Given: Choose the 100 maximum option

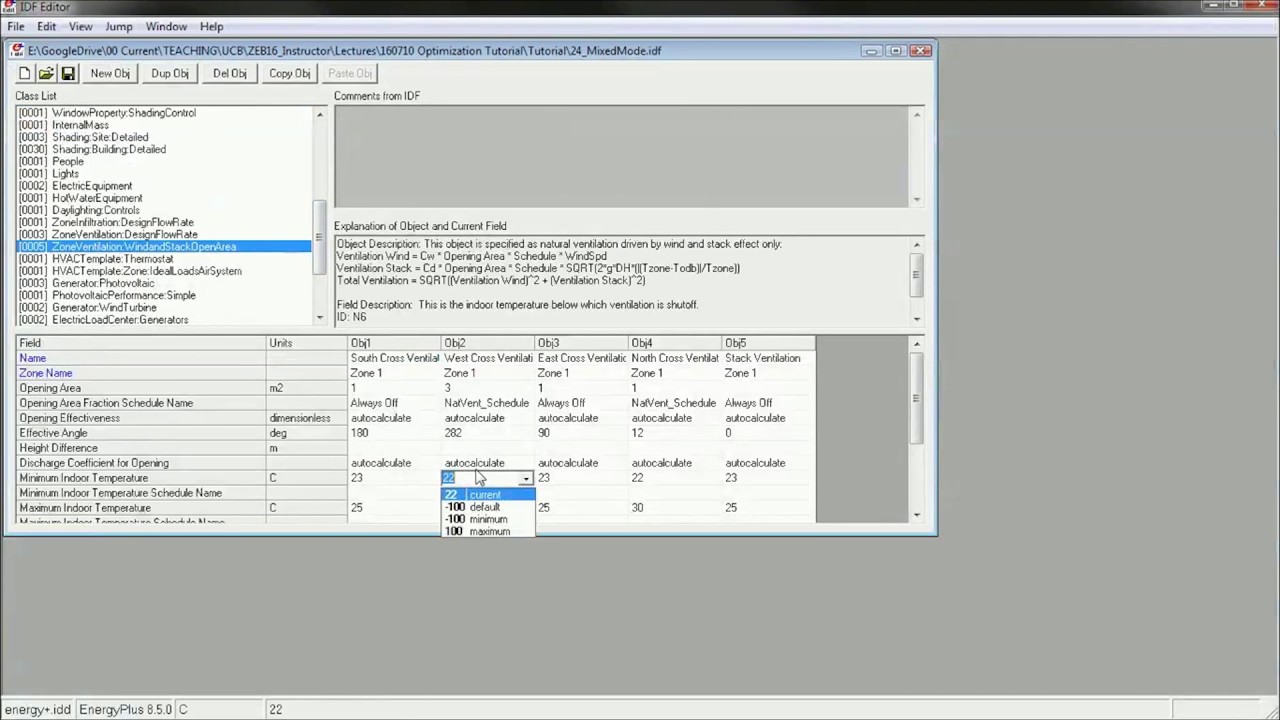Looking at the screenshot, I should tap(488, 531).
